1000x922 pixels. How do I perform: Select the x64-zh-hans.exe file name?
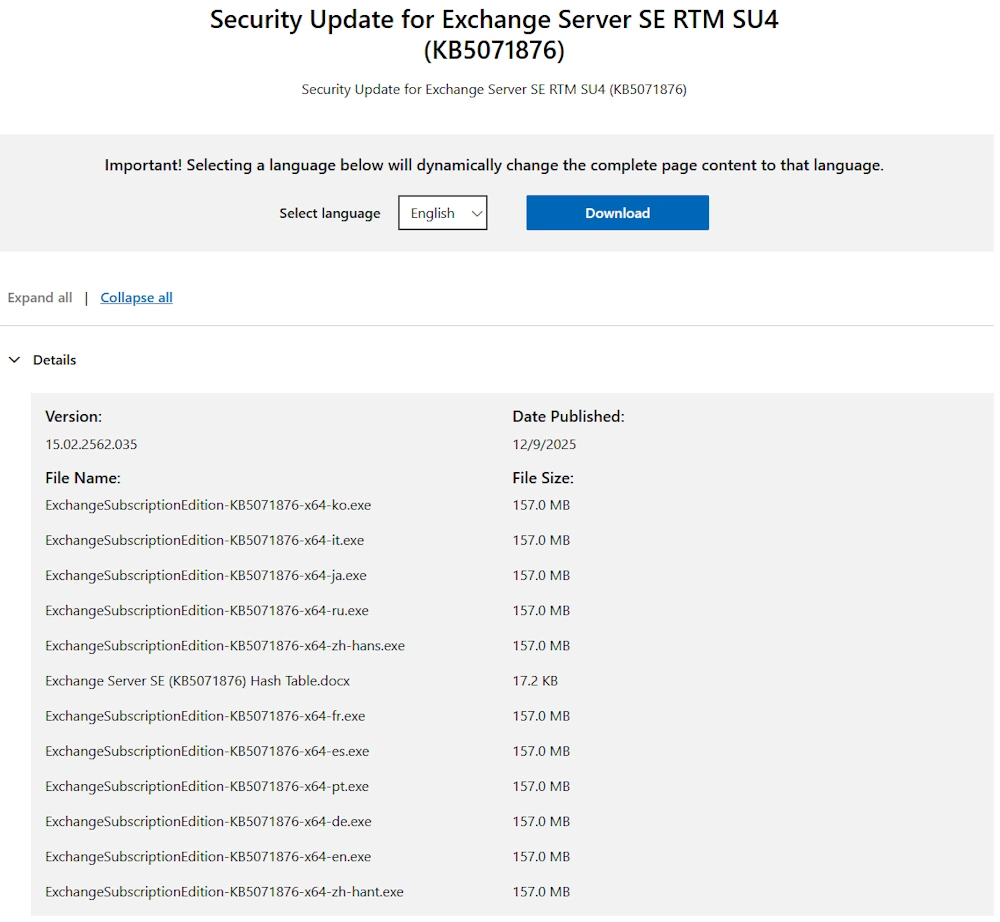(x=225, y=646)
